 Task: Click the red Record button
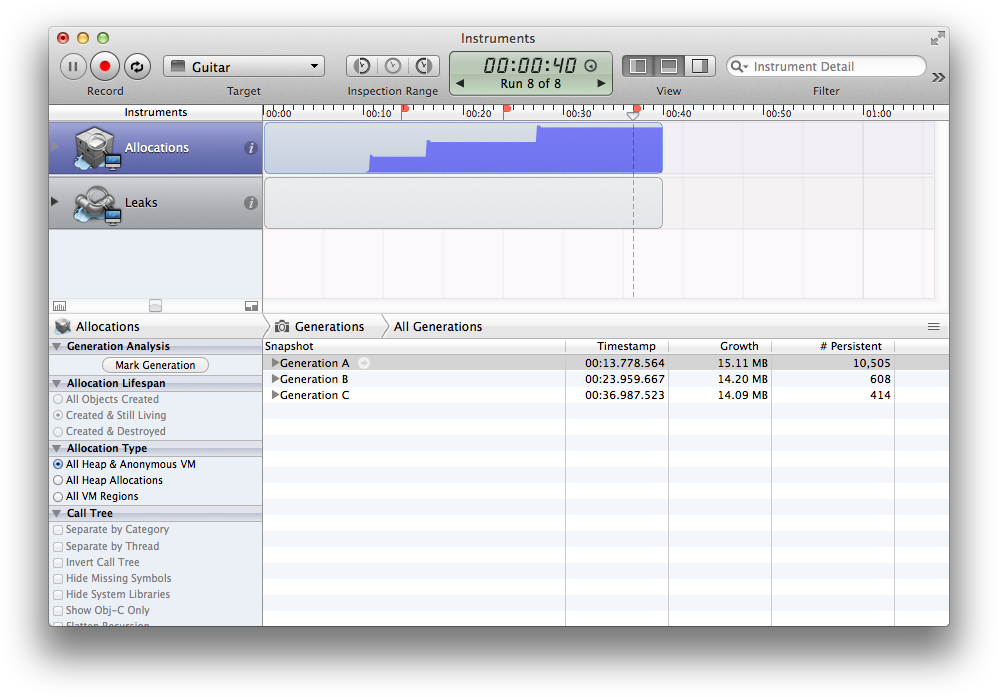tap(105, 66)
